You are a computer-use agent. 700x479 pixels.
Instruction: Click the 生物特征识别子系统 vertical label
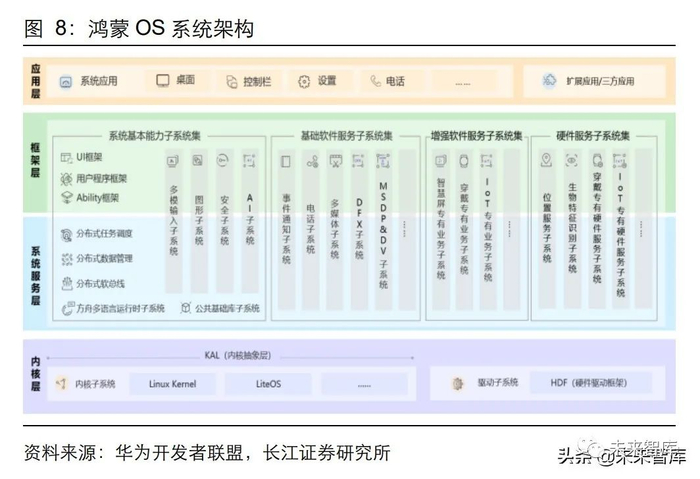(x=572, y=228)
